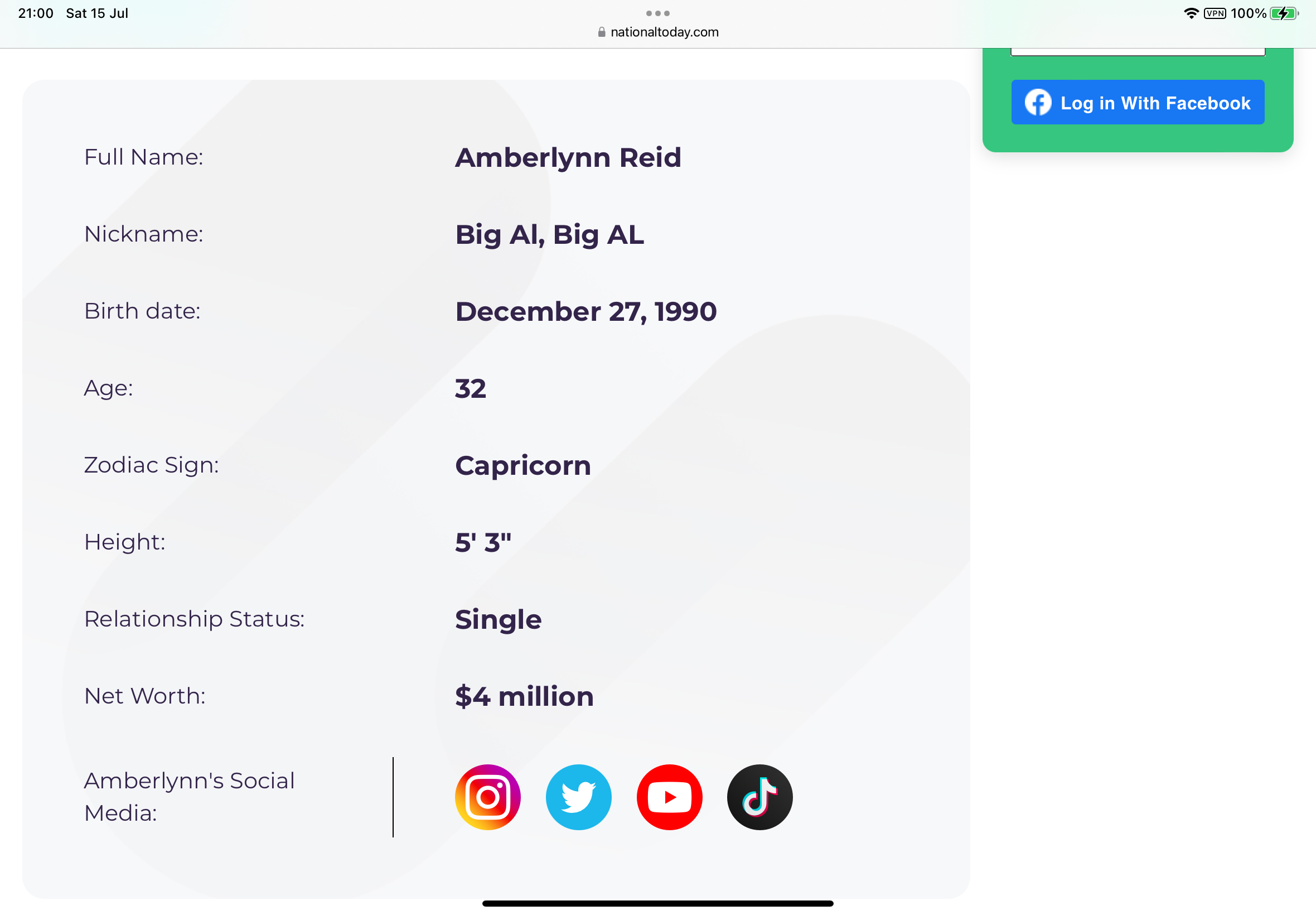1316x915 pixels.
Task: Tap the battery charging icon
Action: click(1284, 13)
